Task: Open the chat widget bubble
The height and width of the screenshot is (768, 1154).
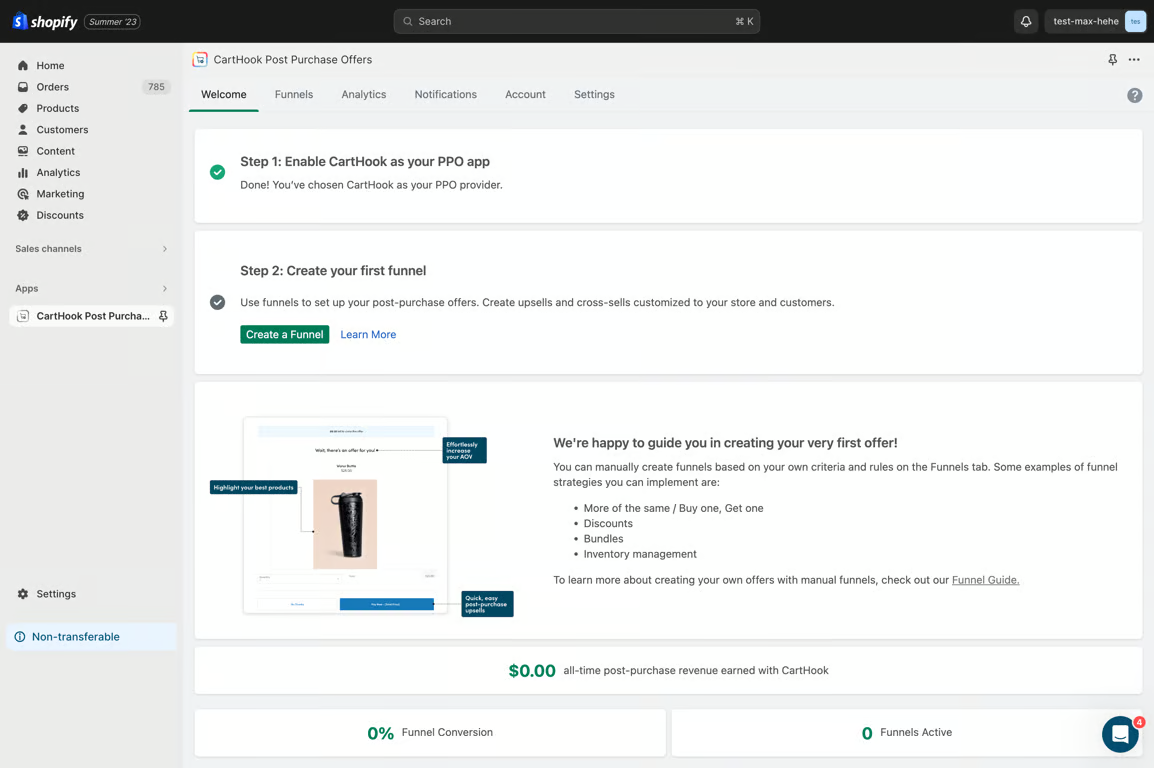Action: (x=1120, y=733)
